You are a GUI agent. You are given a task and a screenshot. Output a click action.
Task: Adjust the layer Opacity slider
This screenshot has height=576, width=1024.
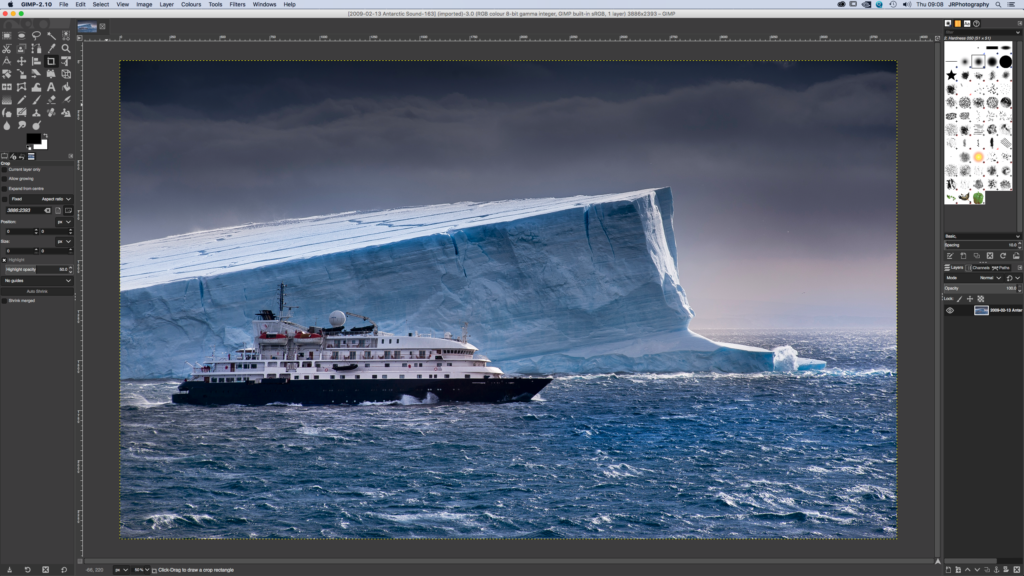pos(982,288)
